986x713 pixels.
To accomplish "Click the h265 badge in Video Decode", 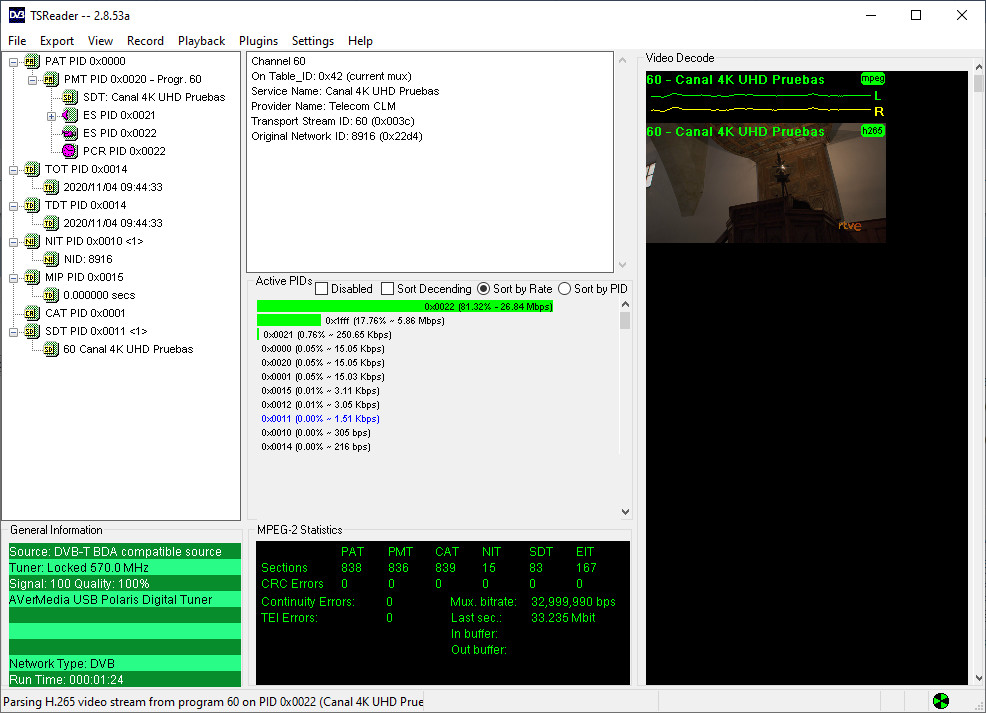I will point(873,131).
